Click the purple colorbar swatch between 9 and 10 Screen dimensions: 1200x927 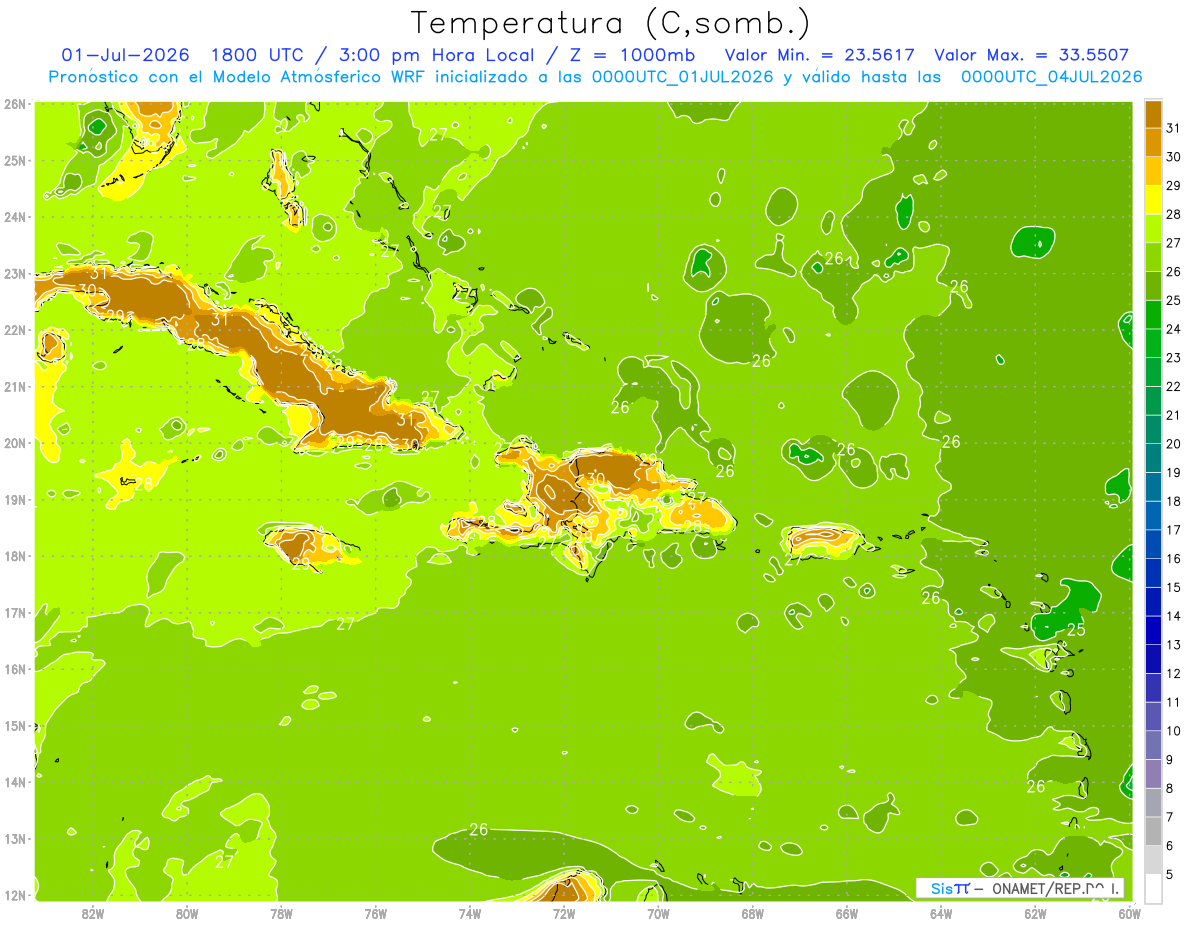(x=1153, y=745)
